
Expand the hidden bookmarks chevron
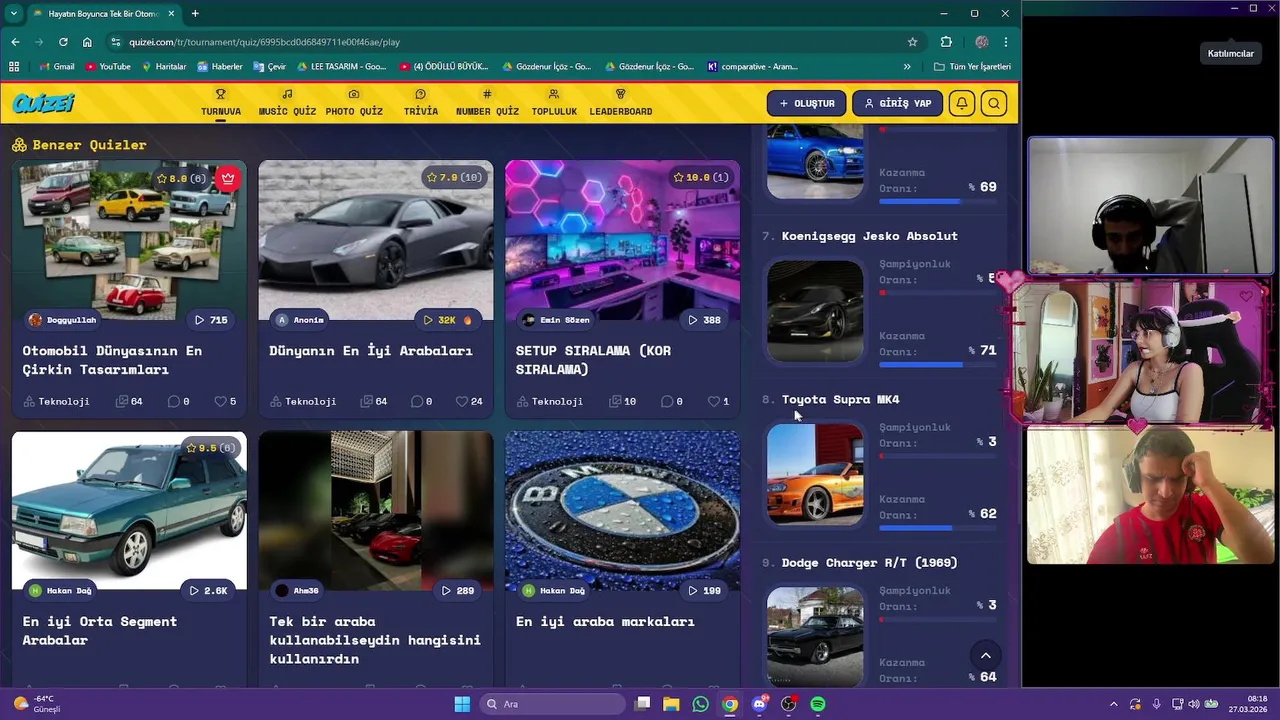(x=907, y=67)
